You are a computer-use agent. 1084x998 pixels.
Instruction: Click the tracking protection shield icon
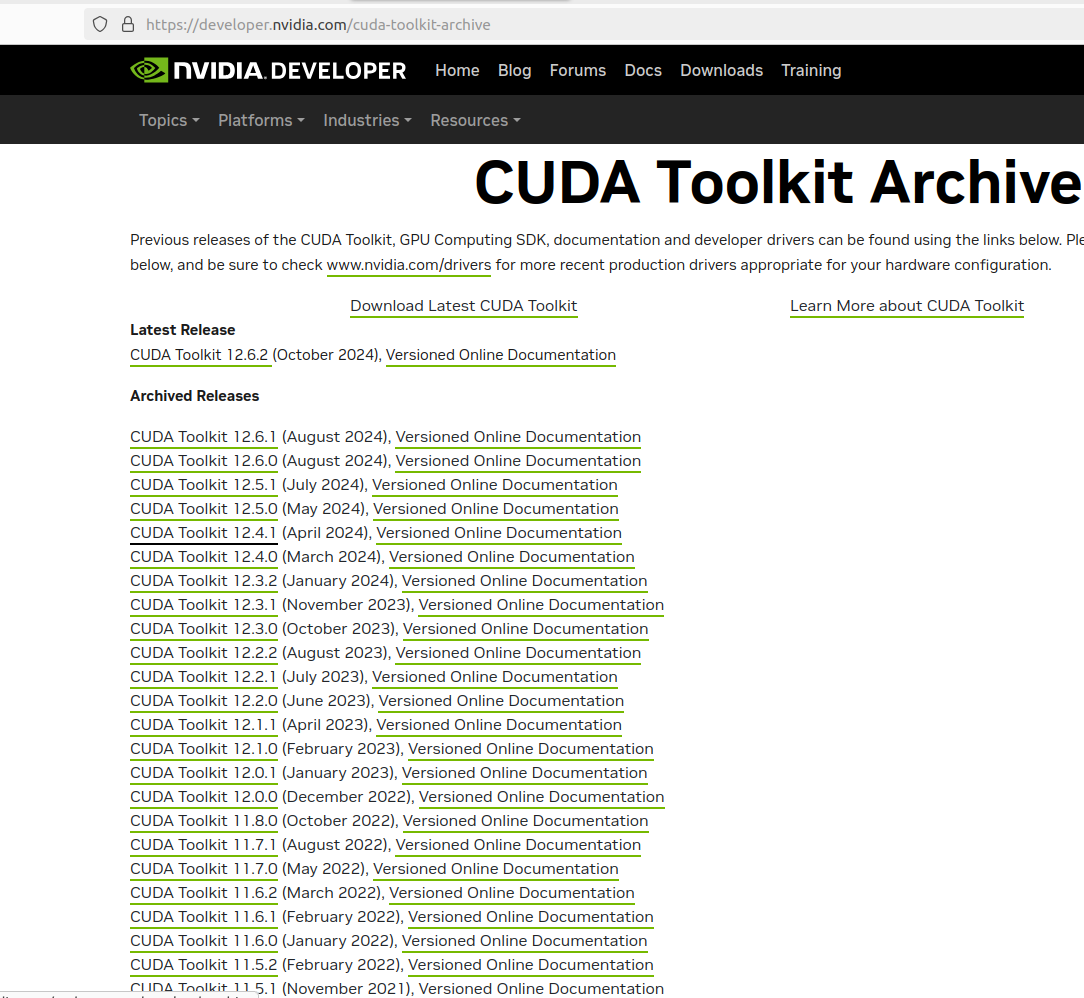coord(100,25)
